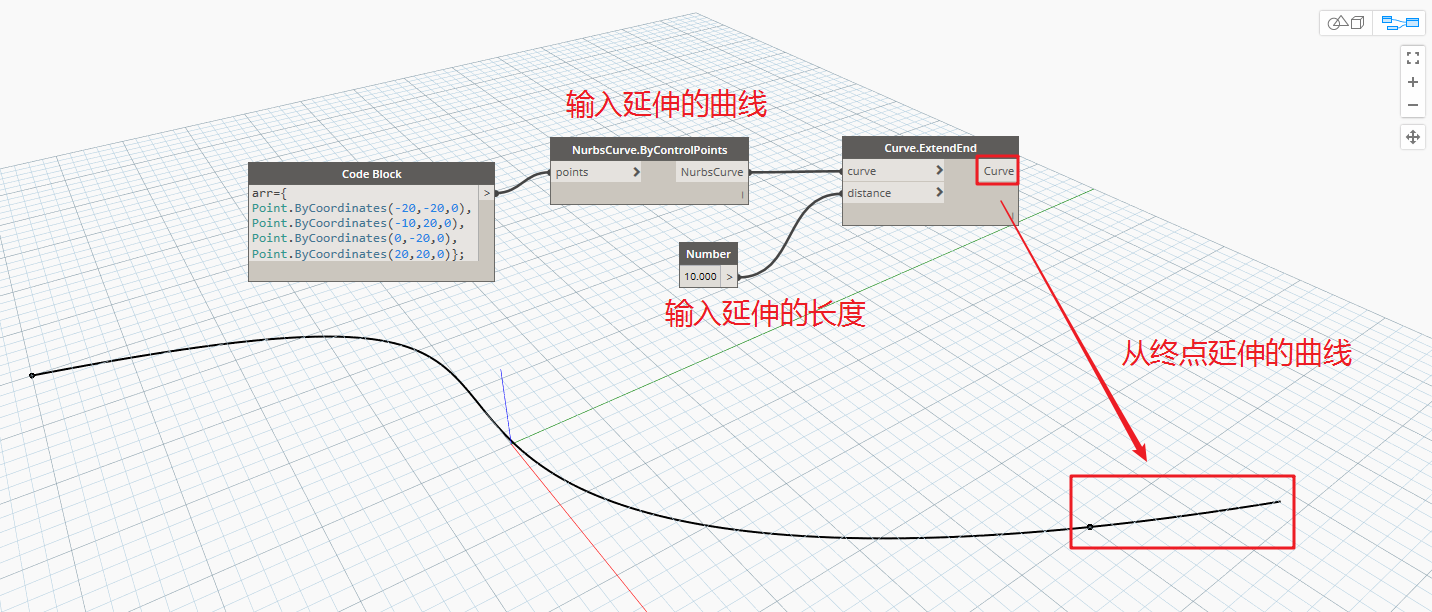Click the curve input port on Curve.ExtendEnd
Viewport: 1432px width, 612px height.
[x=894, y=171]
